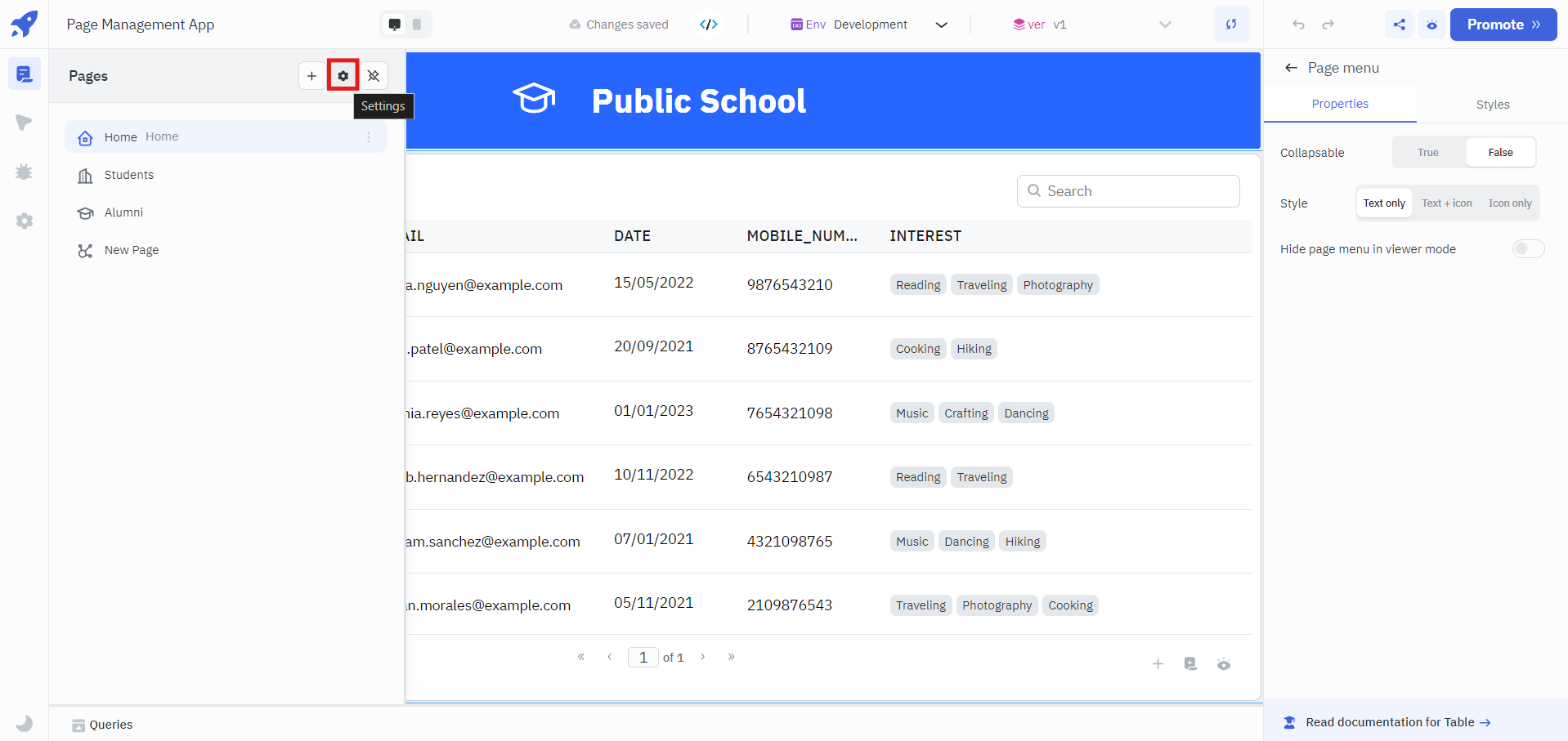Click the ToolJet rocket logo
This screenshot has width=1568, height=741.
pyautogui.click(x=24, y=24)
